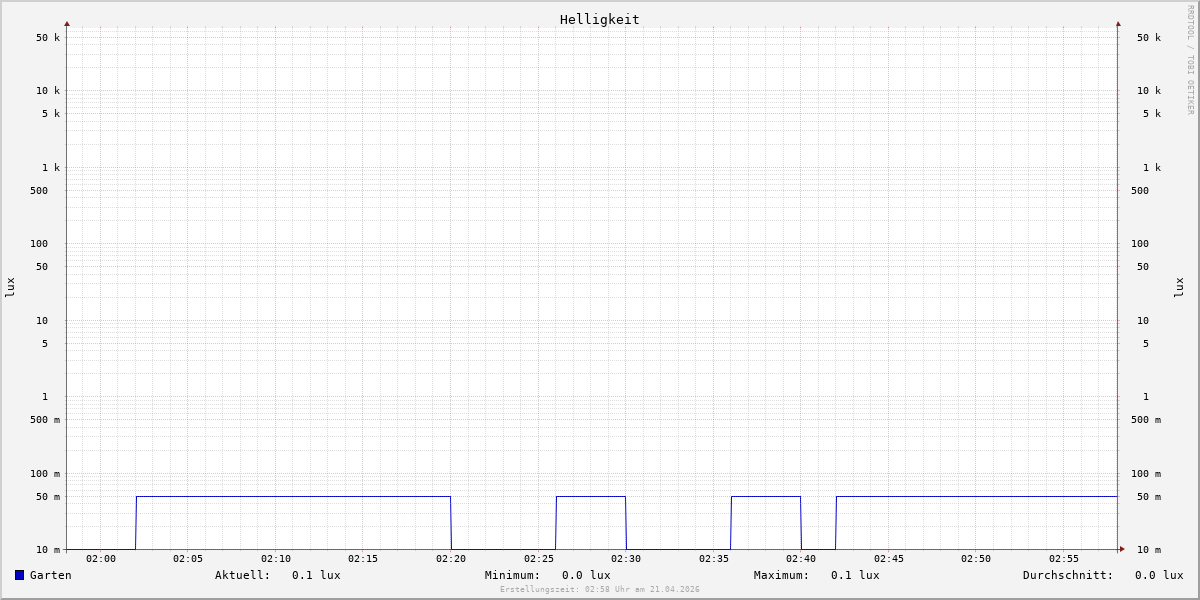This screenshot has width=1200, height=600.
Task: Click the 02:15 time axis label
Action: click(x=363, y=559)
